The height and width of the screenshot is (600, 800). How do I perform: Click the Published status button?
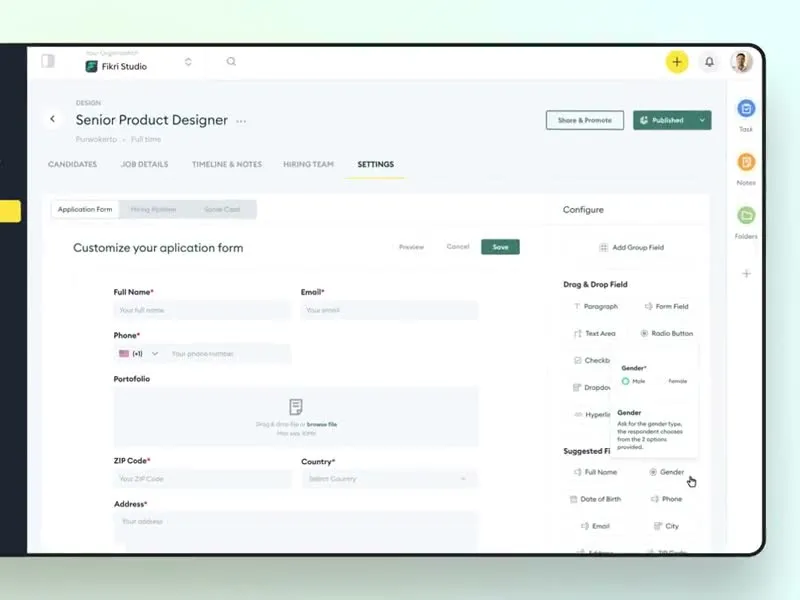[x=663, y=120]
